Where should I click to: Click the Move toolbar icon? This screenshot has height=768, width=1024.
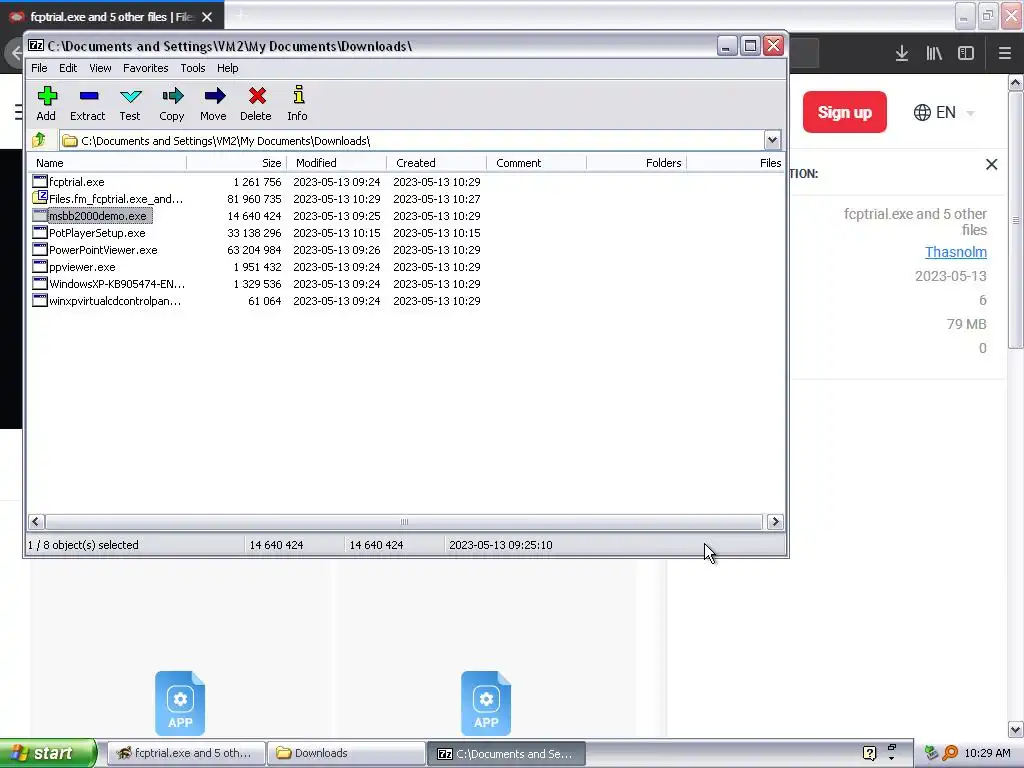click(x=214, y=96)
